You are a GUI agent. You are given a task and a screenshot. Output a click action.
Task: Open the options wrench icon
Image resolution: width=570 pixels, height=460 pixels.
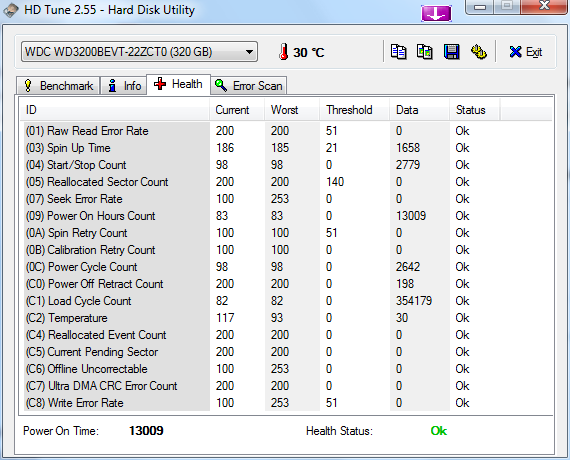[479, 52]
